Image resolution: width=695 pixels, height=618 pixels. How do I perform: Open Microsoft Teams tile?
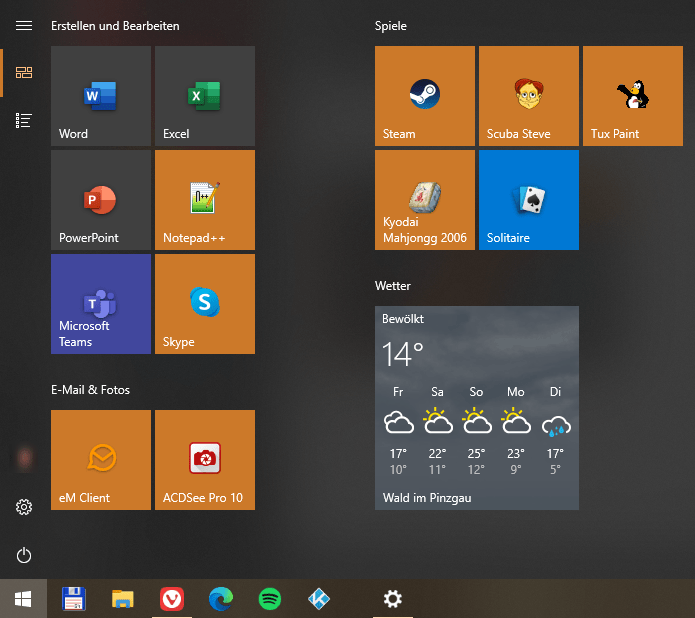click(101, 304)
